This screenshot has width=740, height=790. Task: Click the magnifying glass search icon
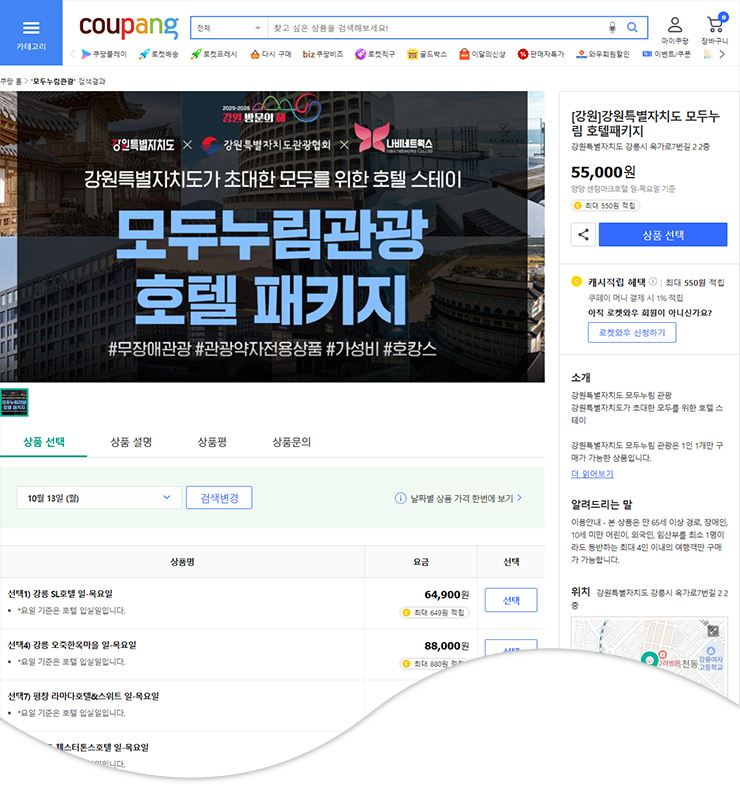[x=632, y=27]
